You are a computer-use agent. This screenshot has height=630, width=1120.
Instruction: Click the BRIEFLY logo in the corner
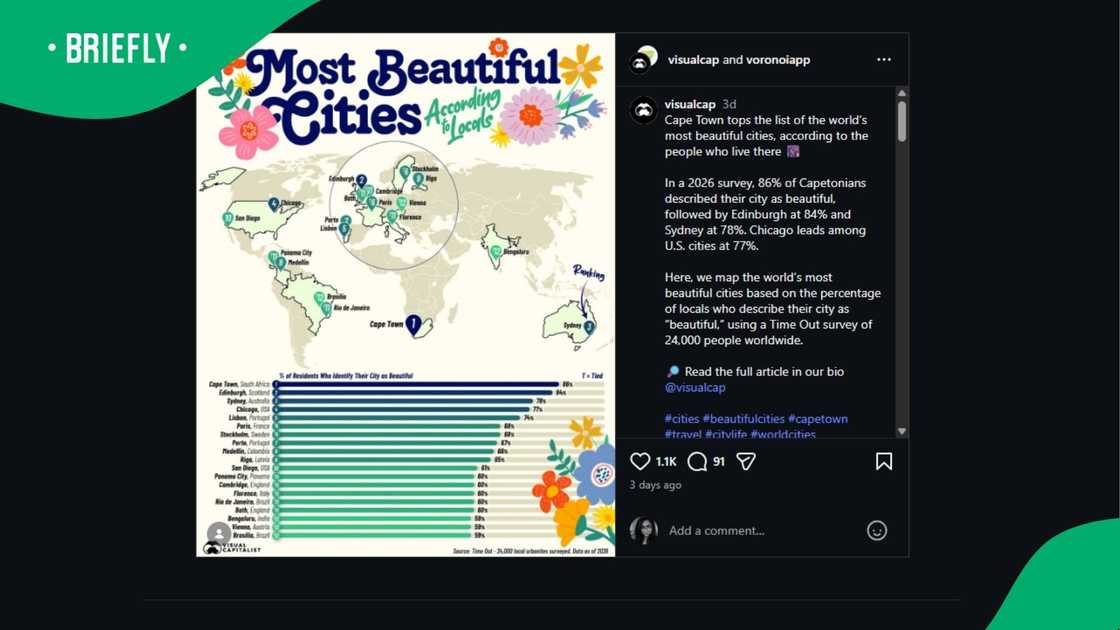[x=117, y=49]
